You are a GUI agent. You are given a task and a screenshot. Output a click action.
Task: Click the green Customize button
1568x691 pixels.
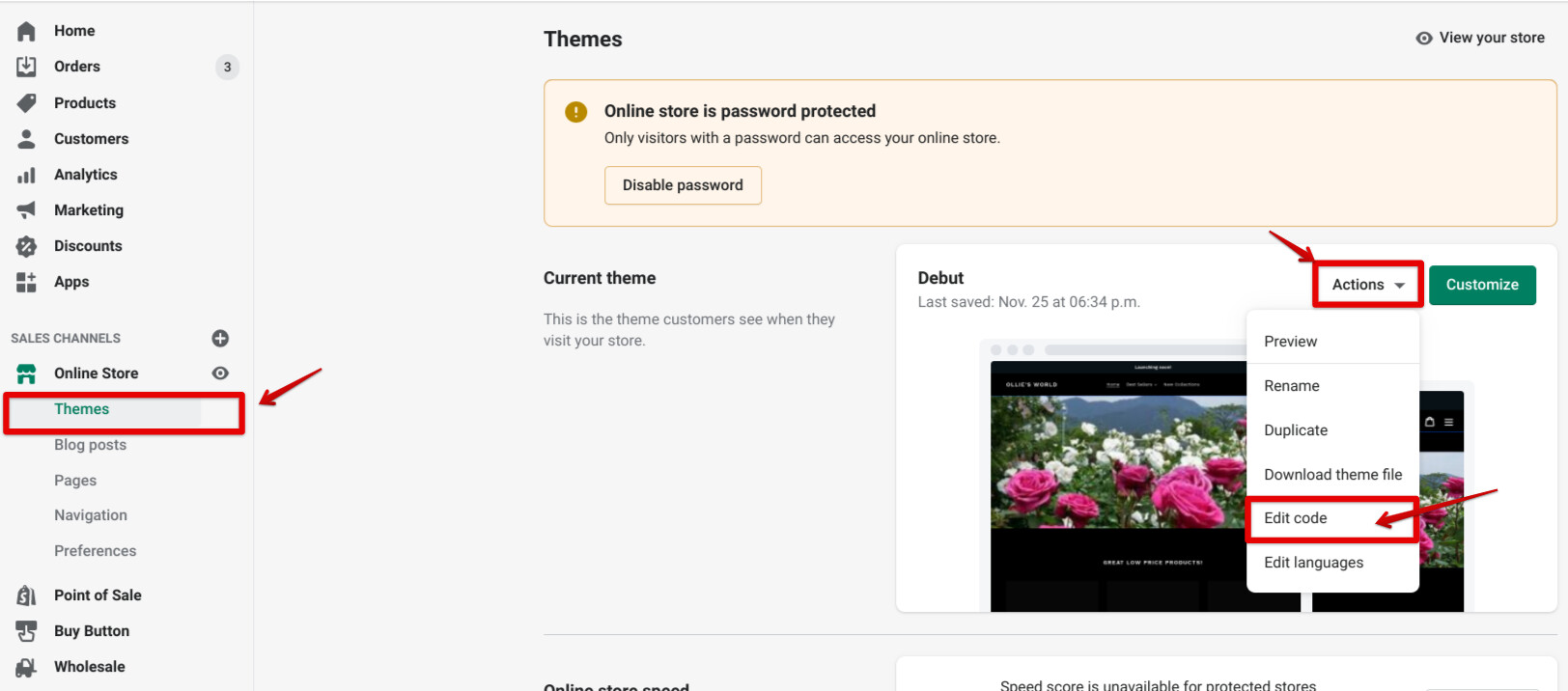[x=1482, y=285]
